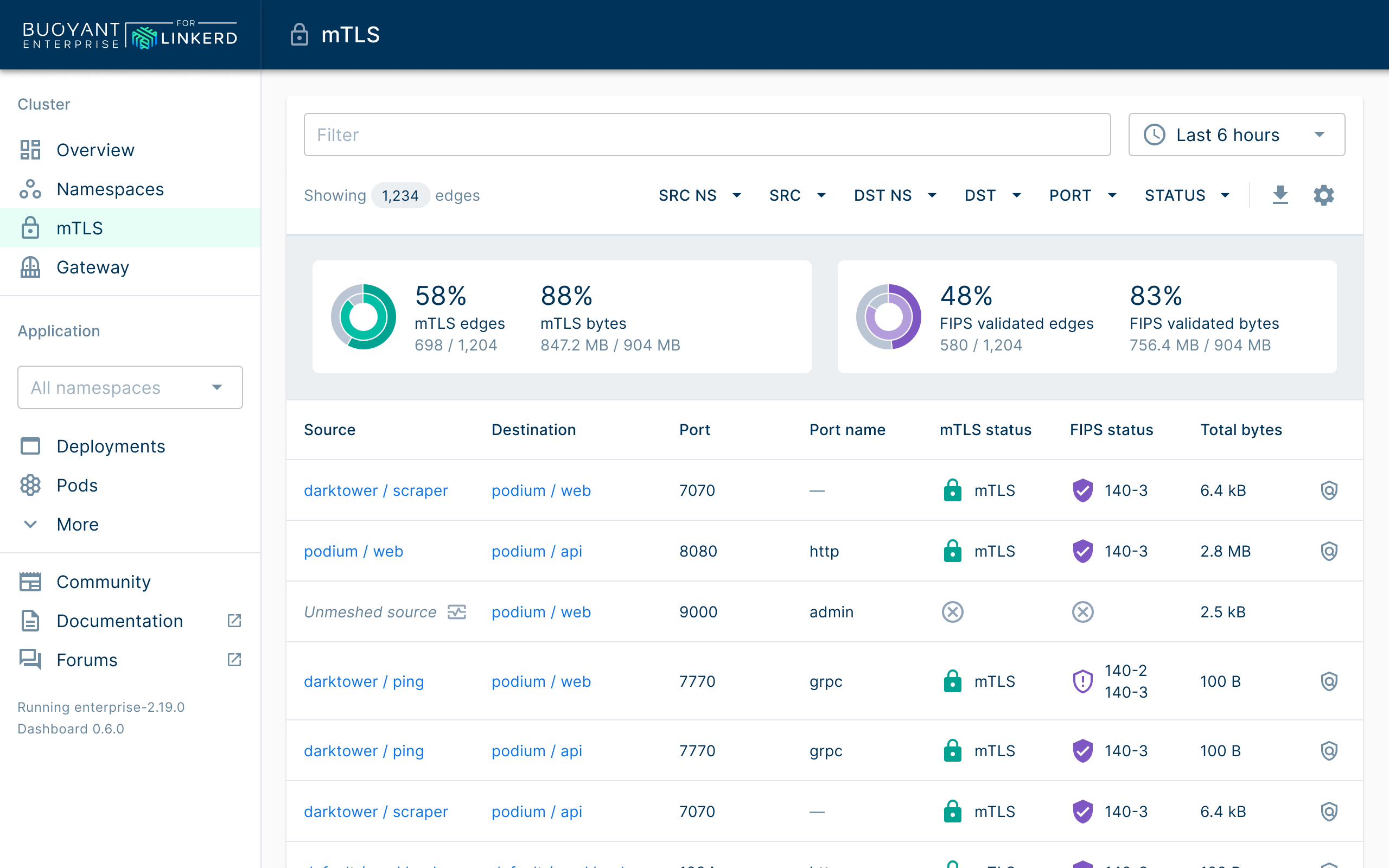The image size is (1389, 868).
Task: Open the darktower / scraper source link
Action: pyautogui.click(x=375, y=490)
